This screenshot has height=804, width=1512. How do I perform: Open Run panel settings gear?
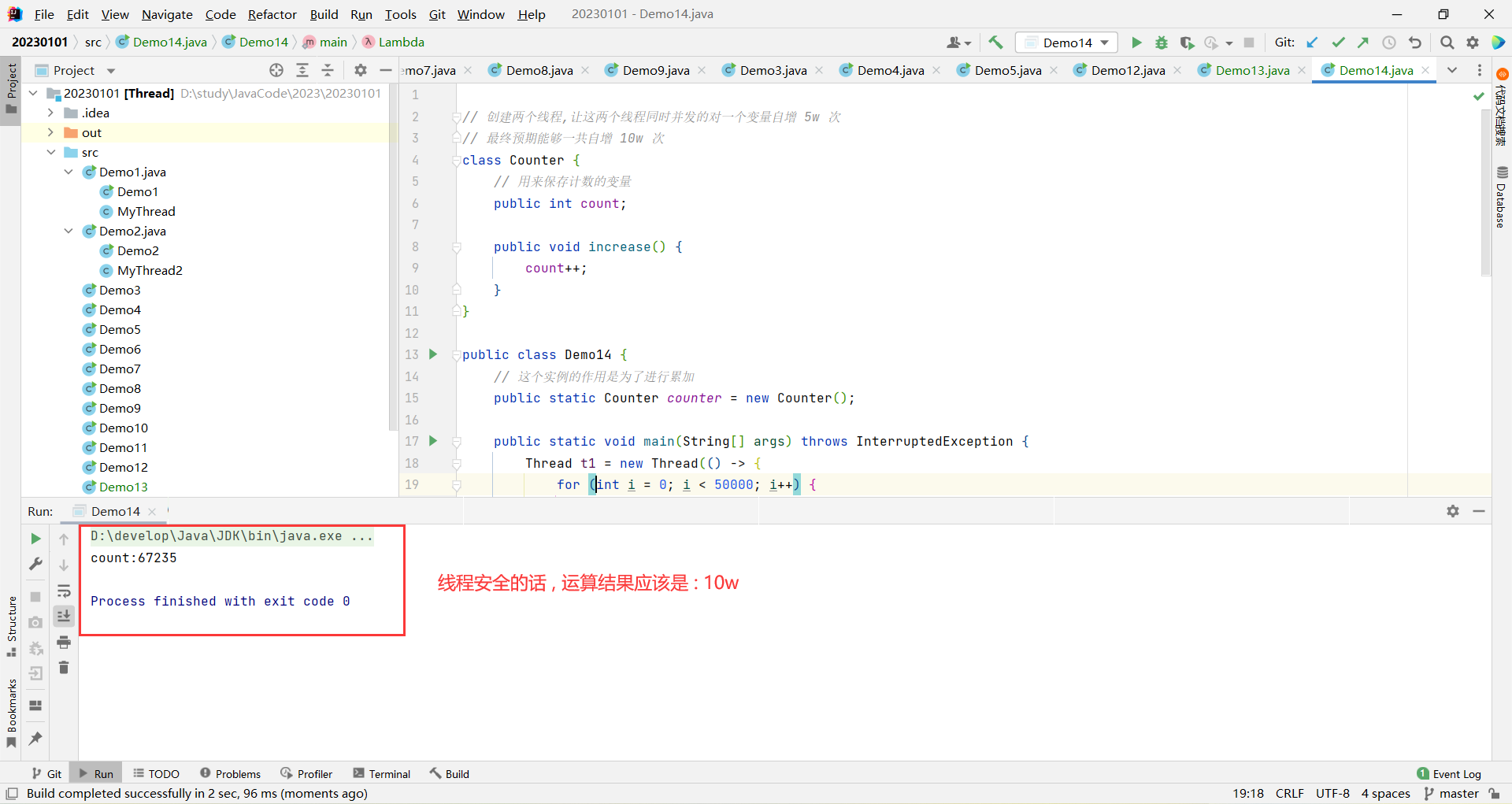tap(1453, 511)
